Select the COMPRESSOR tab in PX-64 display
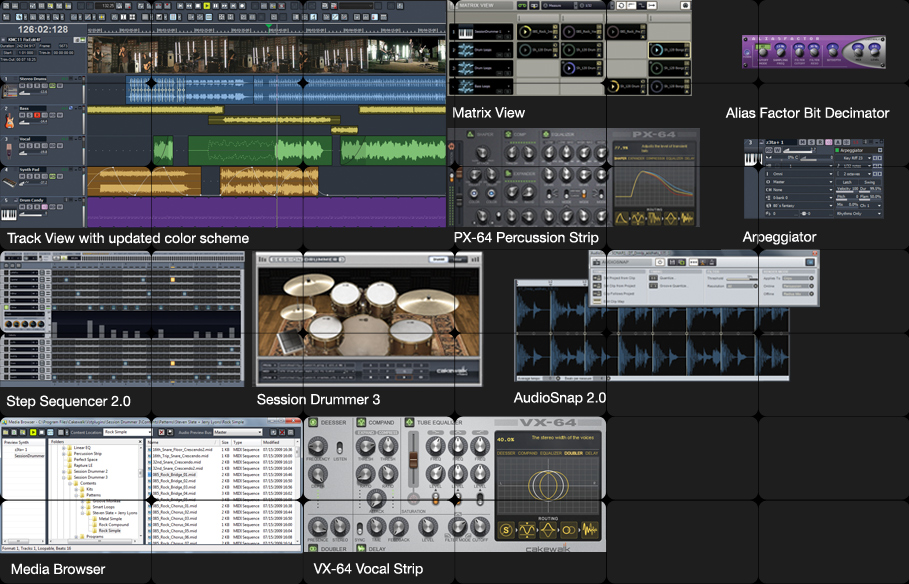The width and height of the screenshot is (909, 584). click(653, 158)
